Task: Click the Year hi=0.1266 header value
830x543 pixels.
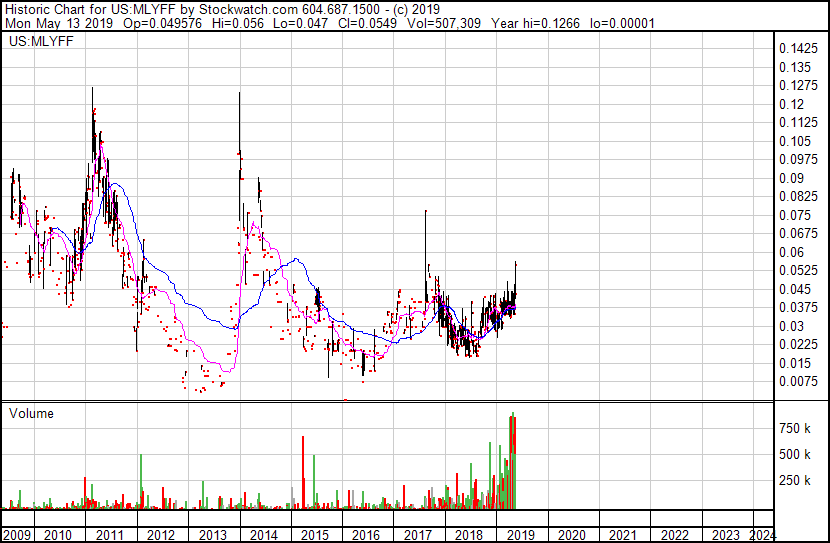Action: point(535,23)
